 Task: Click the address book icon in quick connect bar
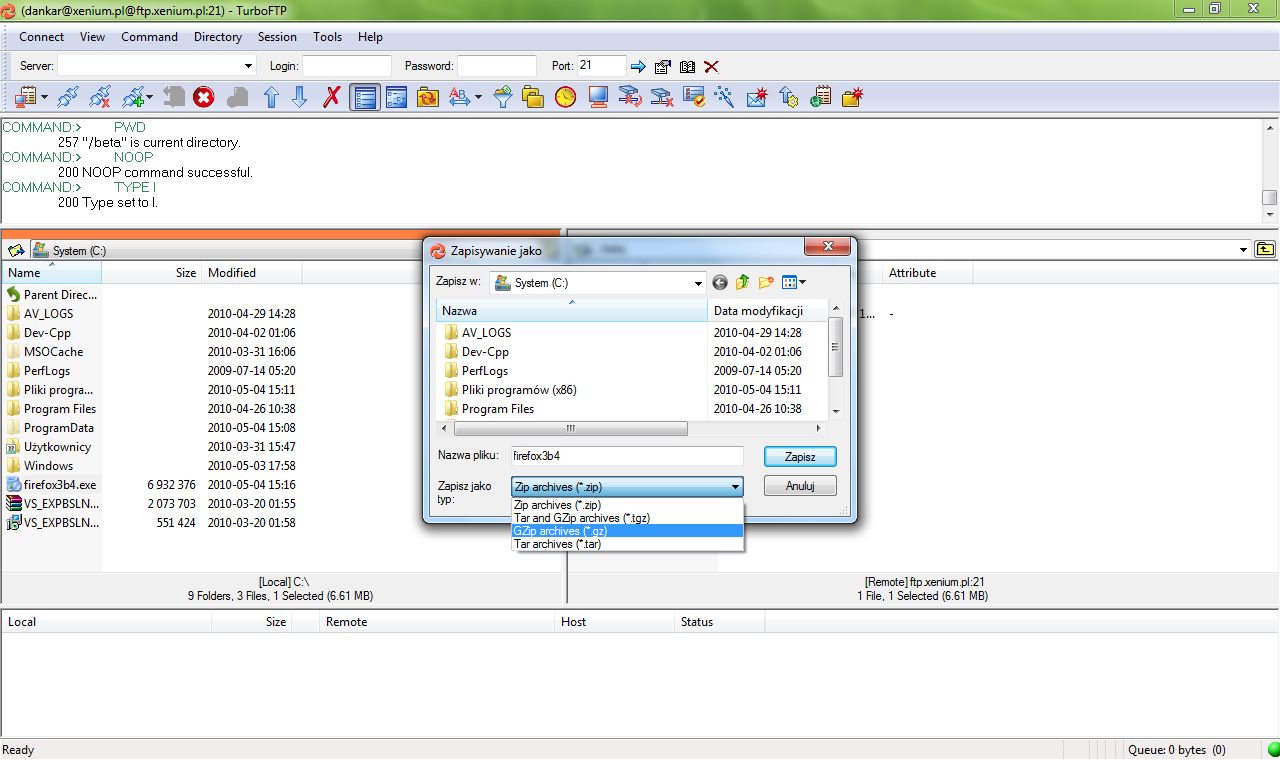tap(687, 66)
